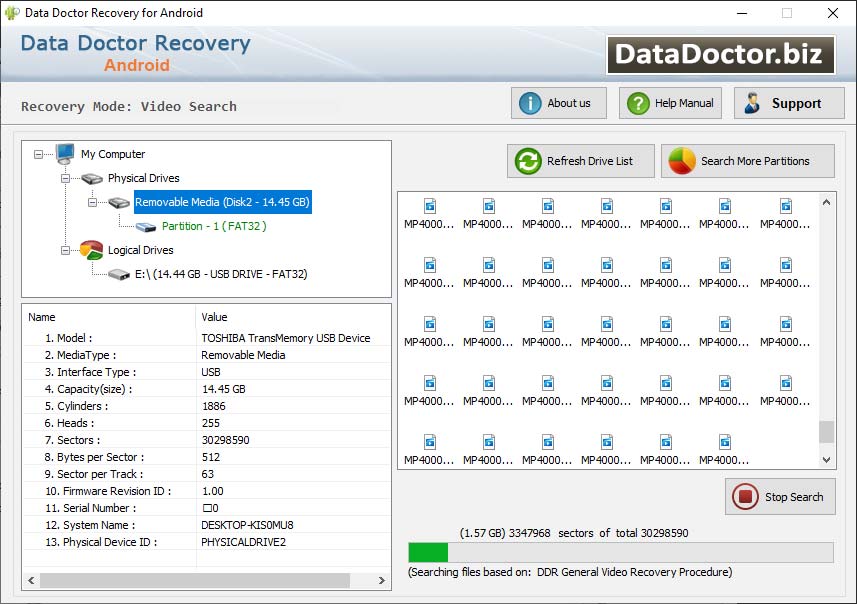The height and width of the screenshot is (604, 857).
Task: Click the Support person icon
Action: pyautogui.click(x=750, y=102)
